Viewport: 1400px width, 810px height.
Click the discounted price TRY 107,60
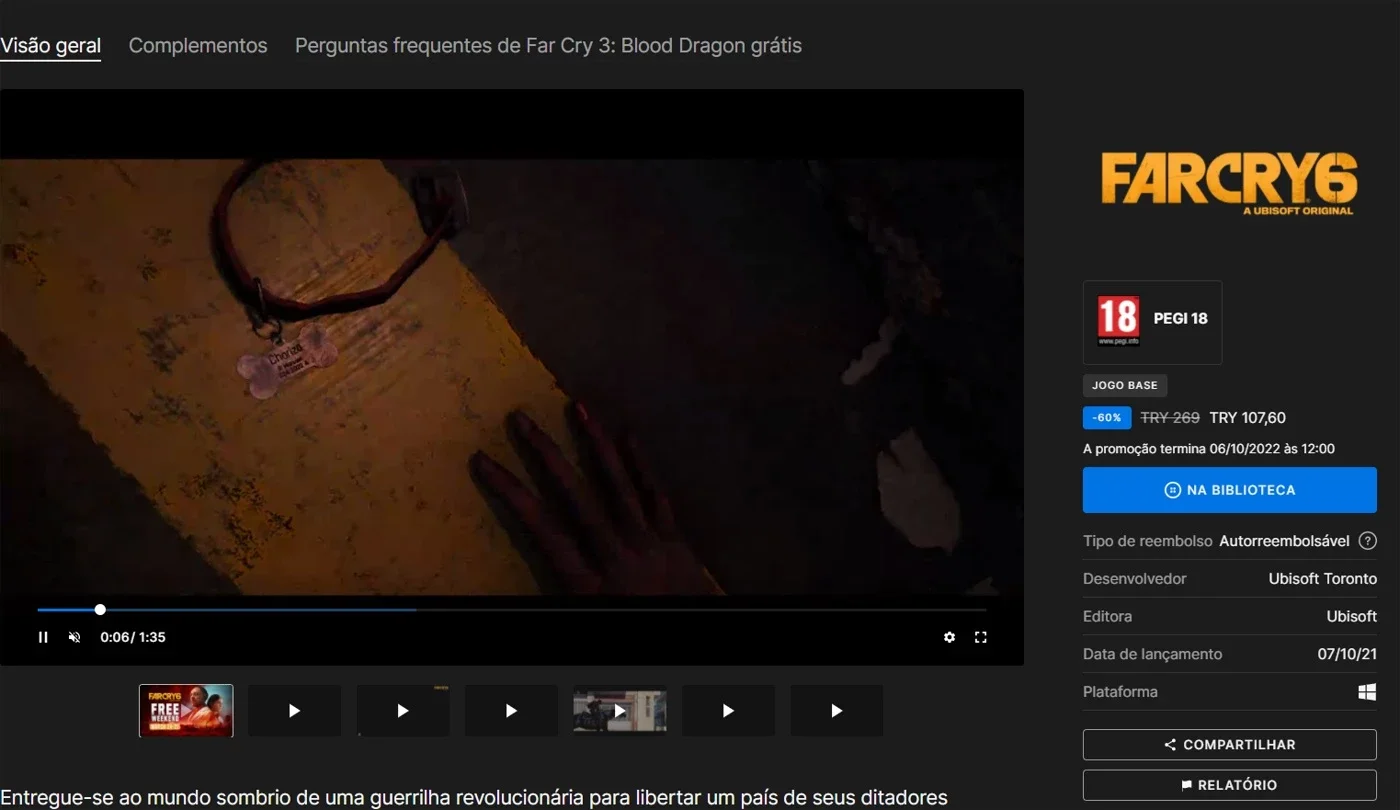[1247, 418]
